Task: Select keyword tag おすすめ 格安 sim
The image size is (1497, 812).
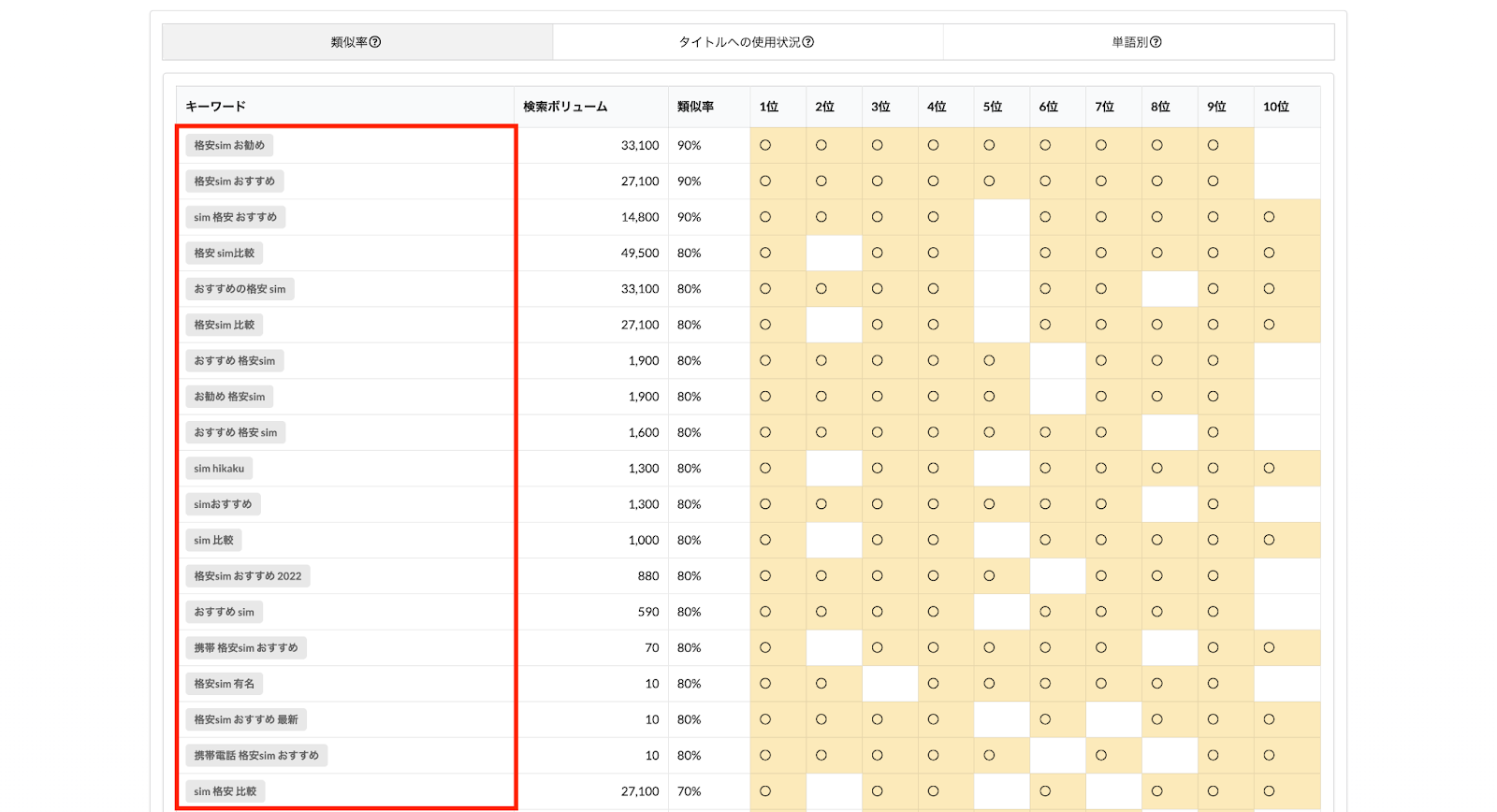Action: click(x=236, y=432)
